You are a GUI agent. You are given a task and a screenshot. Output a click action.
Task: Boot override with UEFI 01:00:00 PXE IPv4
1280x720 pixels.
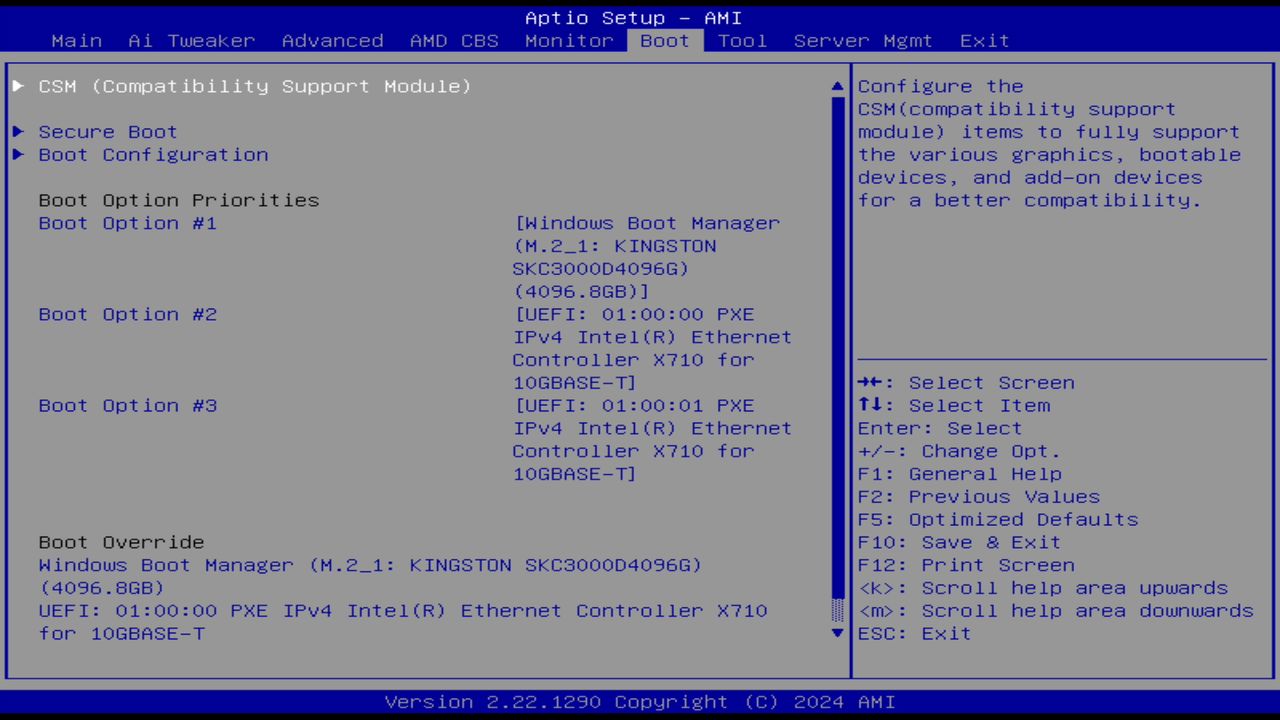(x=403, y=622)
